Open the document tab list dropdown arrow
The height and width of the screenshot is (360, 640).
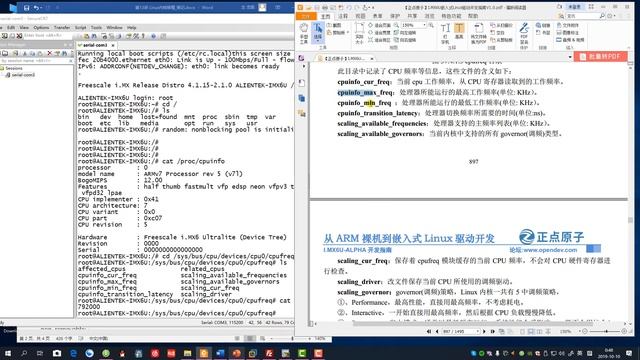click(570, 57)
